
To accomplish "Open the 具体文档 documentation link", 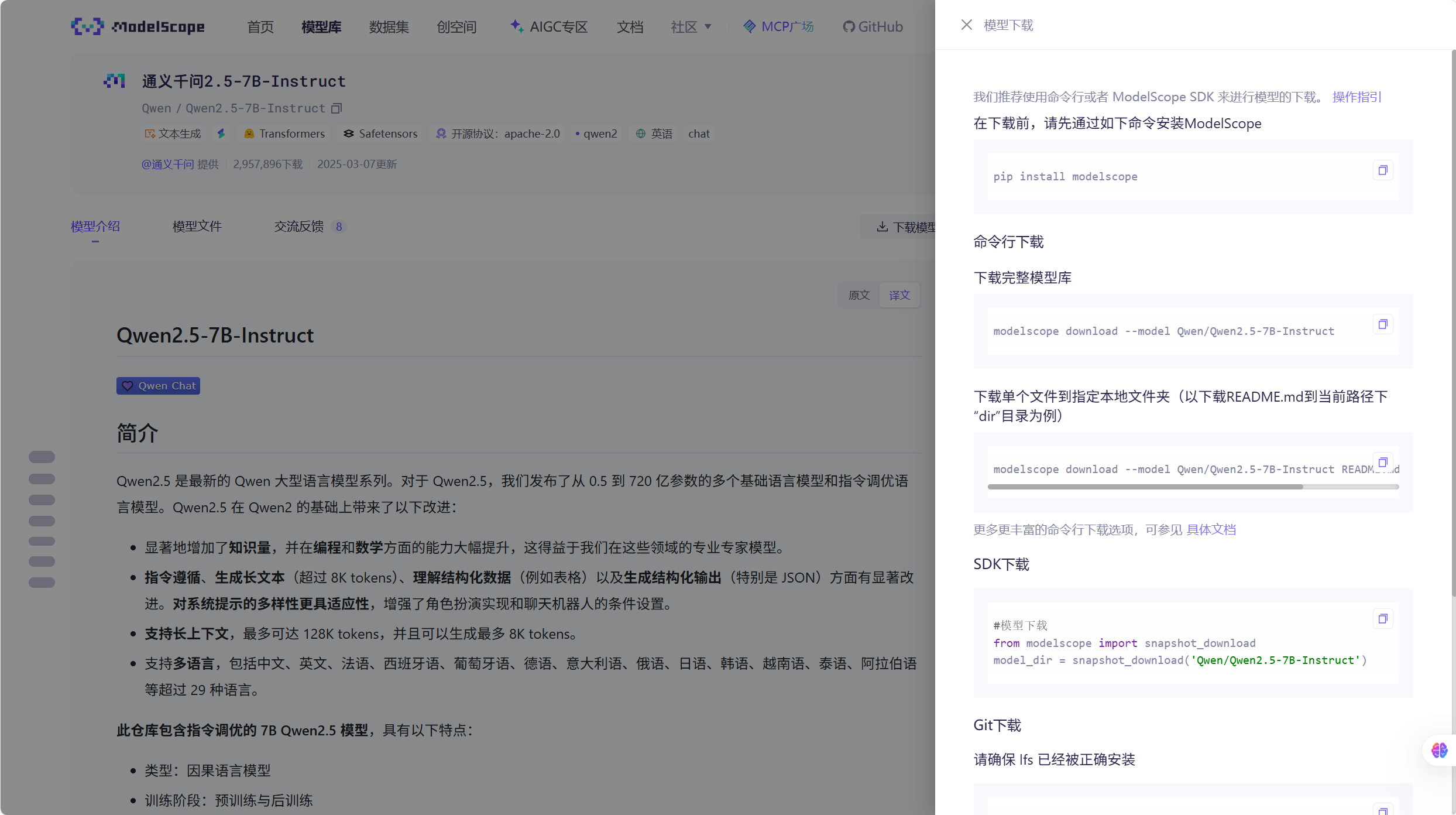I will pyautogui.click(x=1211, y=529).
